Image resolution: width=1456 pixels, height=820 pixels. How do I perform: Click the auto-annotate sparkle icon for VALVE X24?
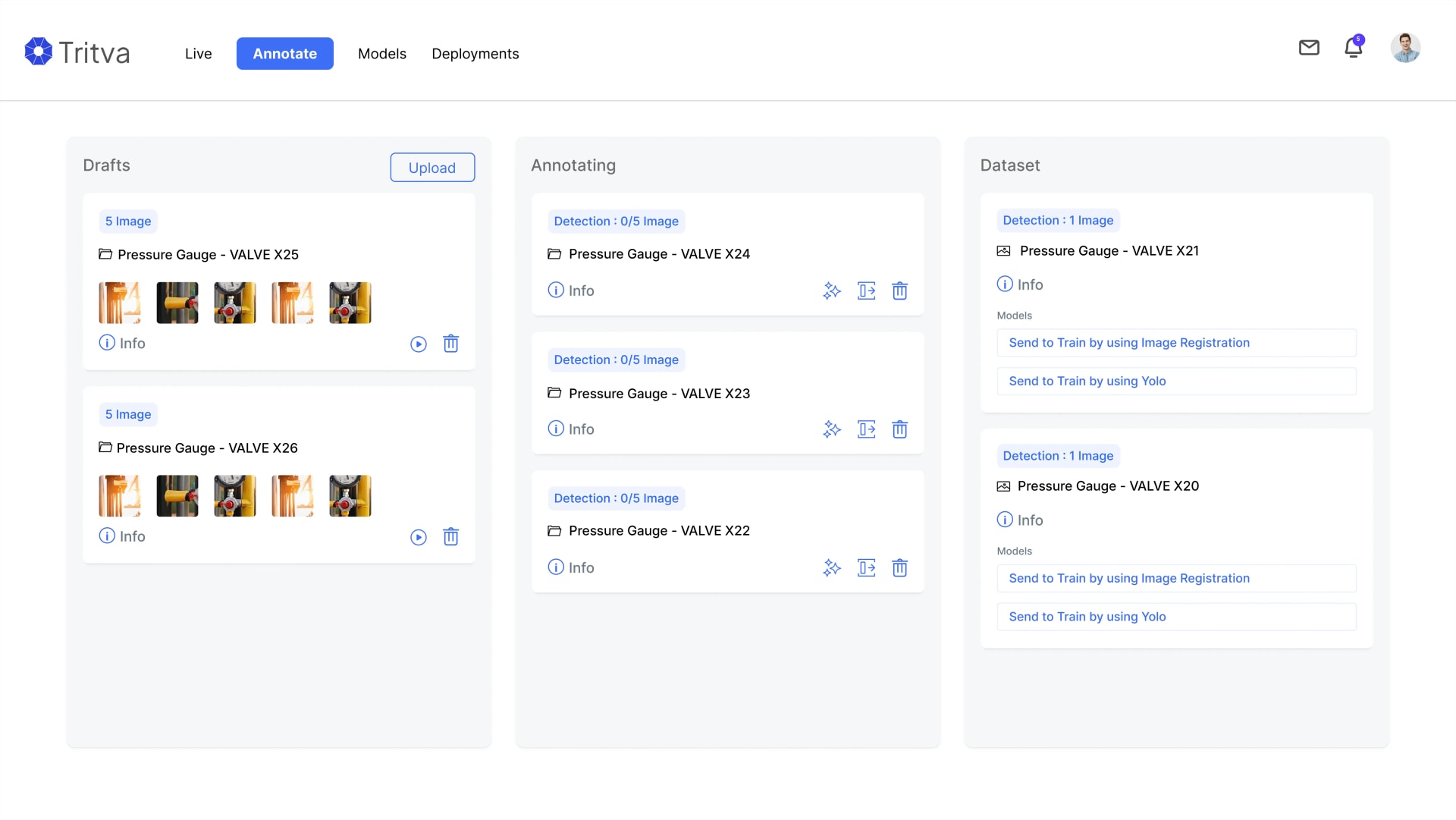click(x=832, y=291)
